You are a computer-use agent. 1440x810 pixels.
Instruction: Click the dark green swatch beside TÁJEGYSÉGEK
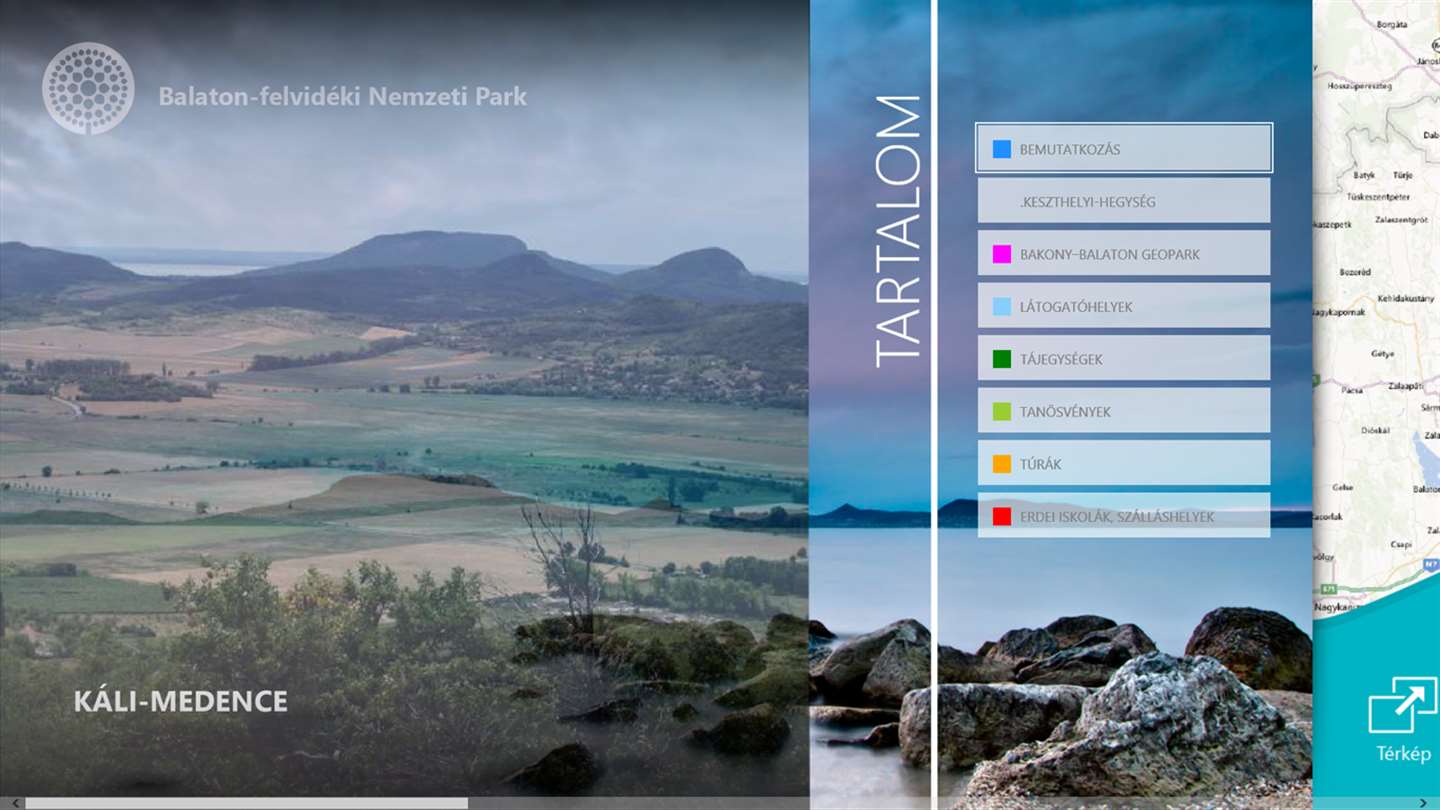click(1002, 359)
